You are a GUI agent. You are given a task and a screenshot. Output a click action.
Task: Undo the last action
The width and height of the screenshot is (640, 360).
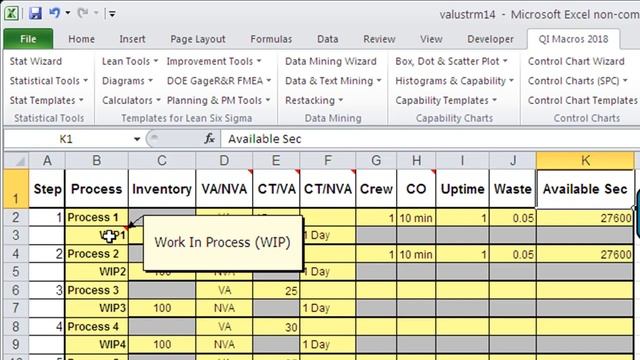click(55, 13)
